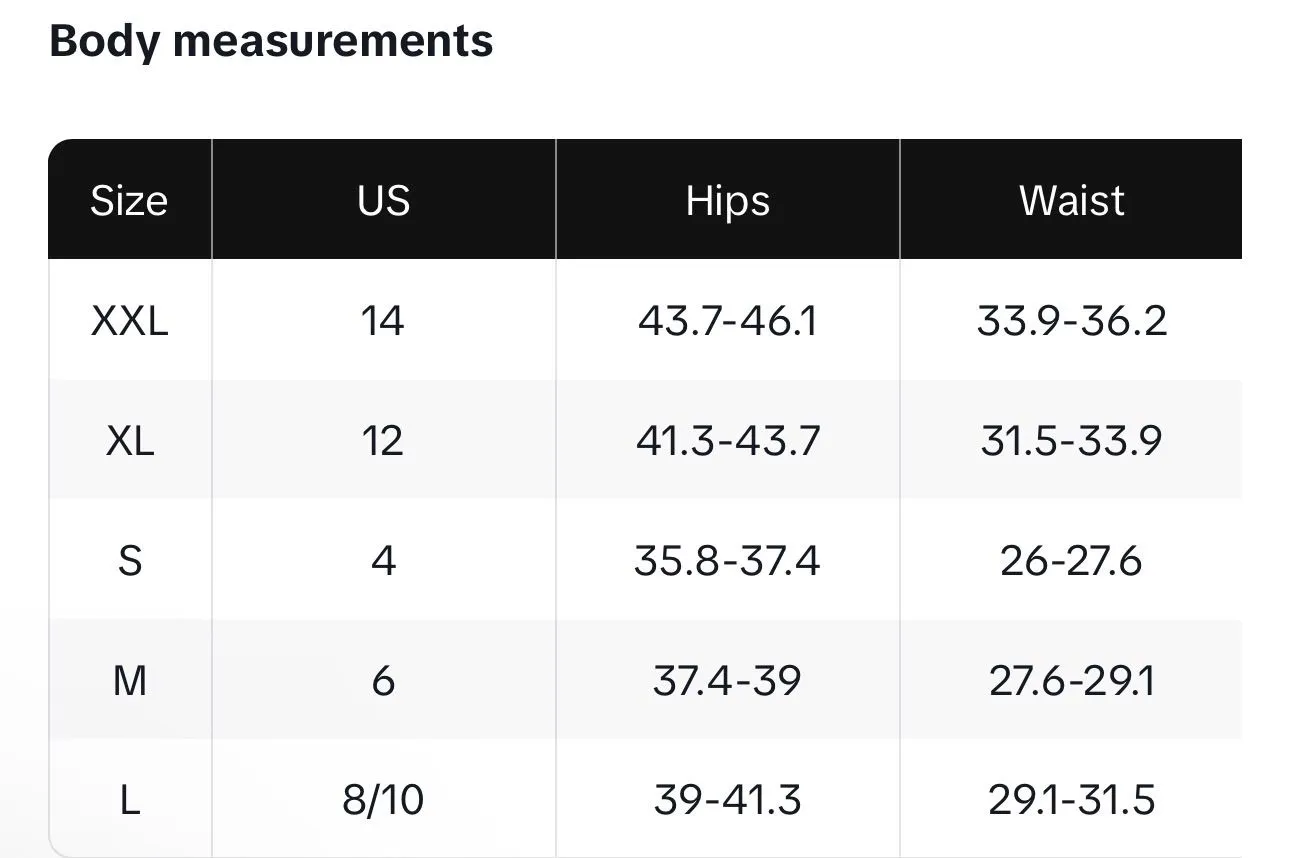The image size is (1290, 858).
Task: Select waist value 33.9-36.2
Action: [1071, 320]
